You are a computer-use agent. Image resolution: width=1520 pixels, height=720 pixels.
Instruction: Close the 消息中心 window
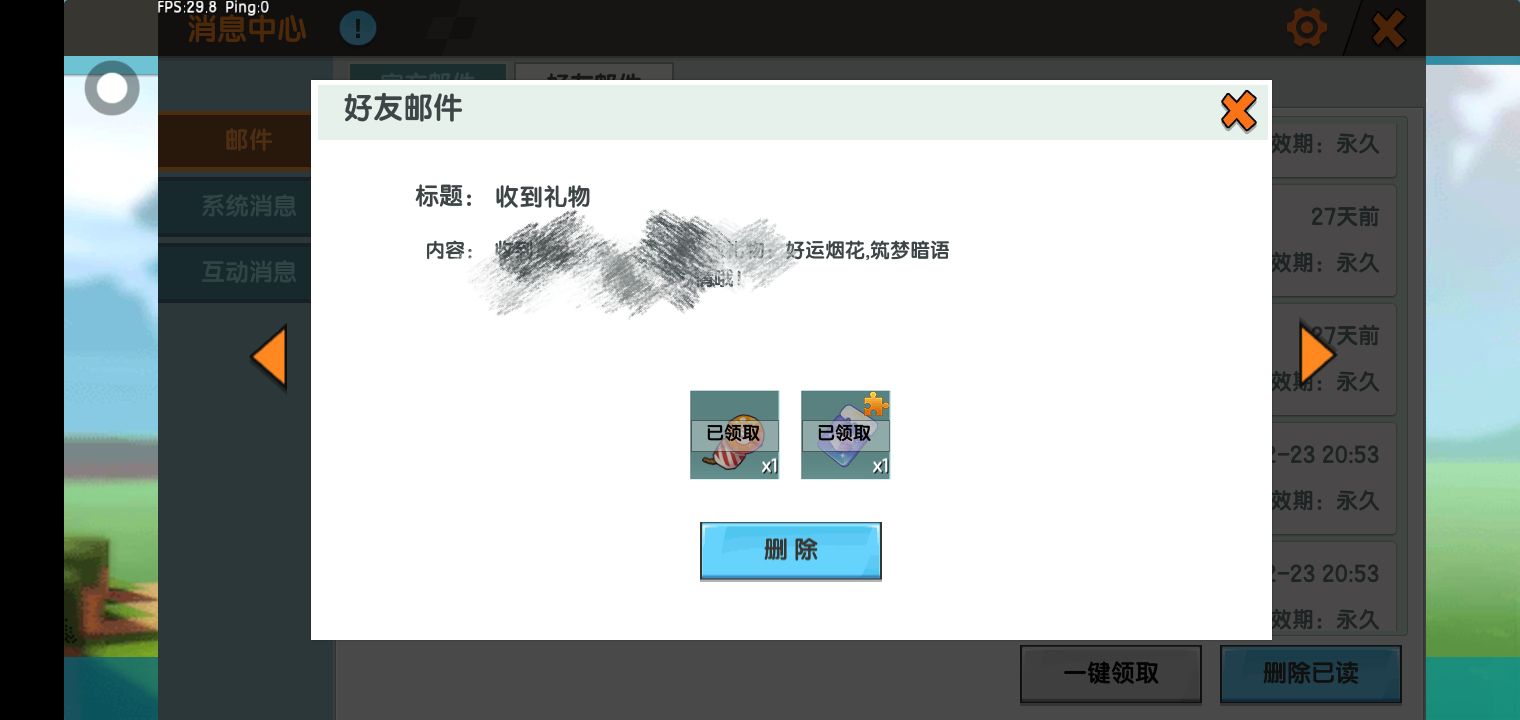(1388, 29)
